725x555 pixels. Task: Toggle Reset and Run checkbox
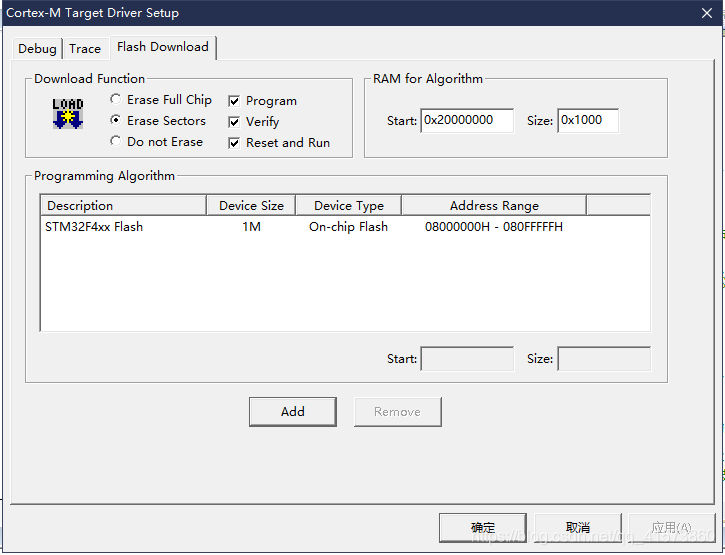(x=234, y=143)
